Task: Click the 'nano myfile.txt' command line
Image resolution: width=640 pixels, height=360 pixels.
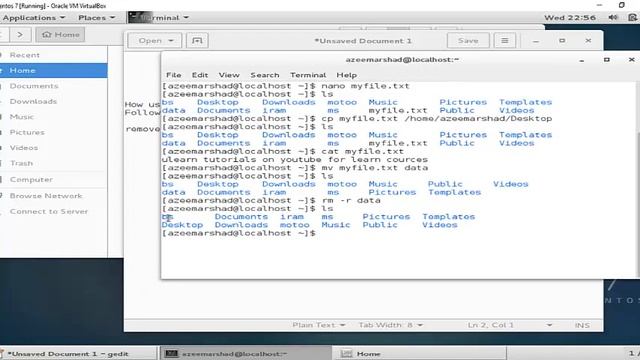Action: [286, 86]
